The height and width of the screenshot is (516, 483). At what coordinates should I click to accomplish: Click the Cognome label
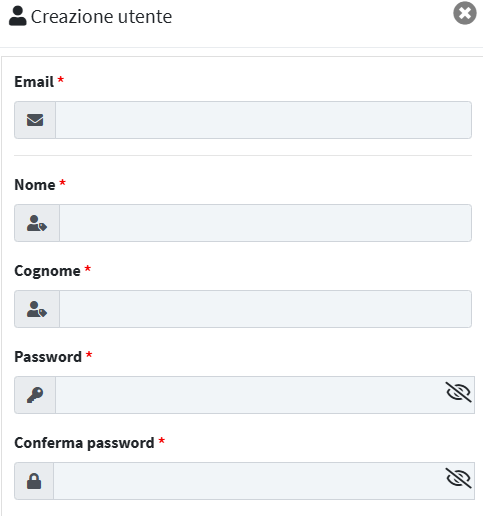click(47, 271)
